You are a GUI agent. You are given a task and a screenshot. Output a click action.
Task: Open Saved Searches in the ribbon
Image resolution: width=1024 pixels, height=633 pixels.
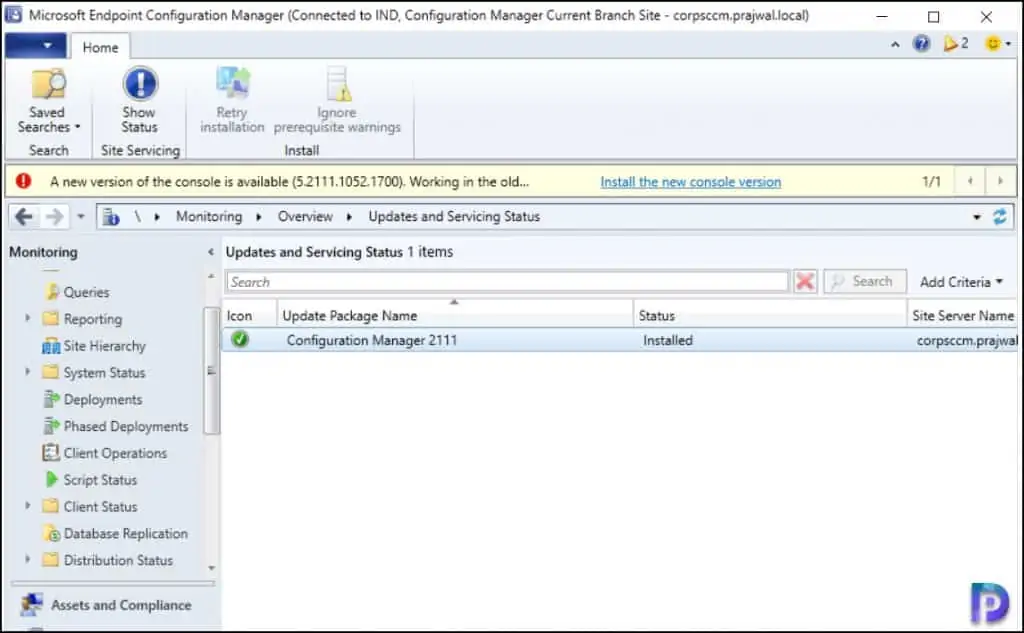(x=48, y=101)
